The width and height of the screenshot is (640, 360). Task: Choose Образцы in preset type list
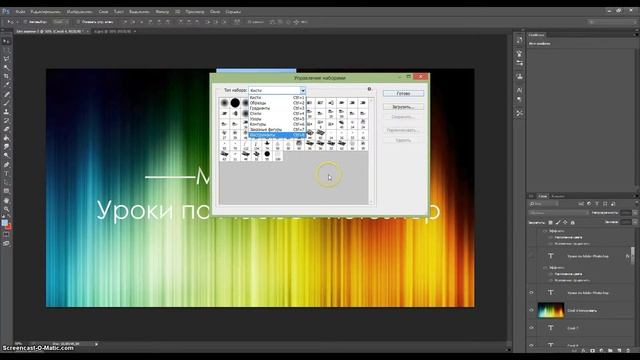[x=277, y=103]
